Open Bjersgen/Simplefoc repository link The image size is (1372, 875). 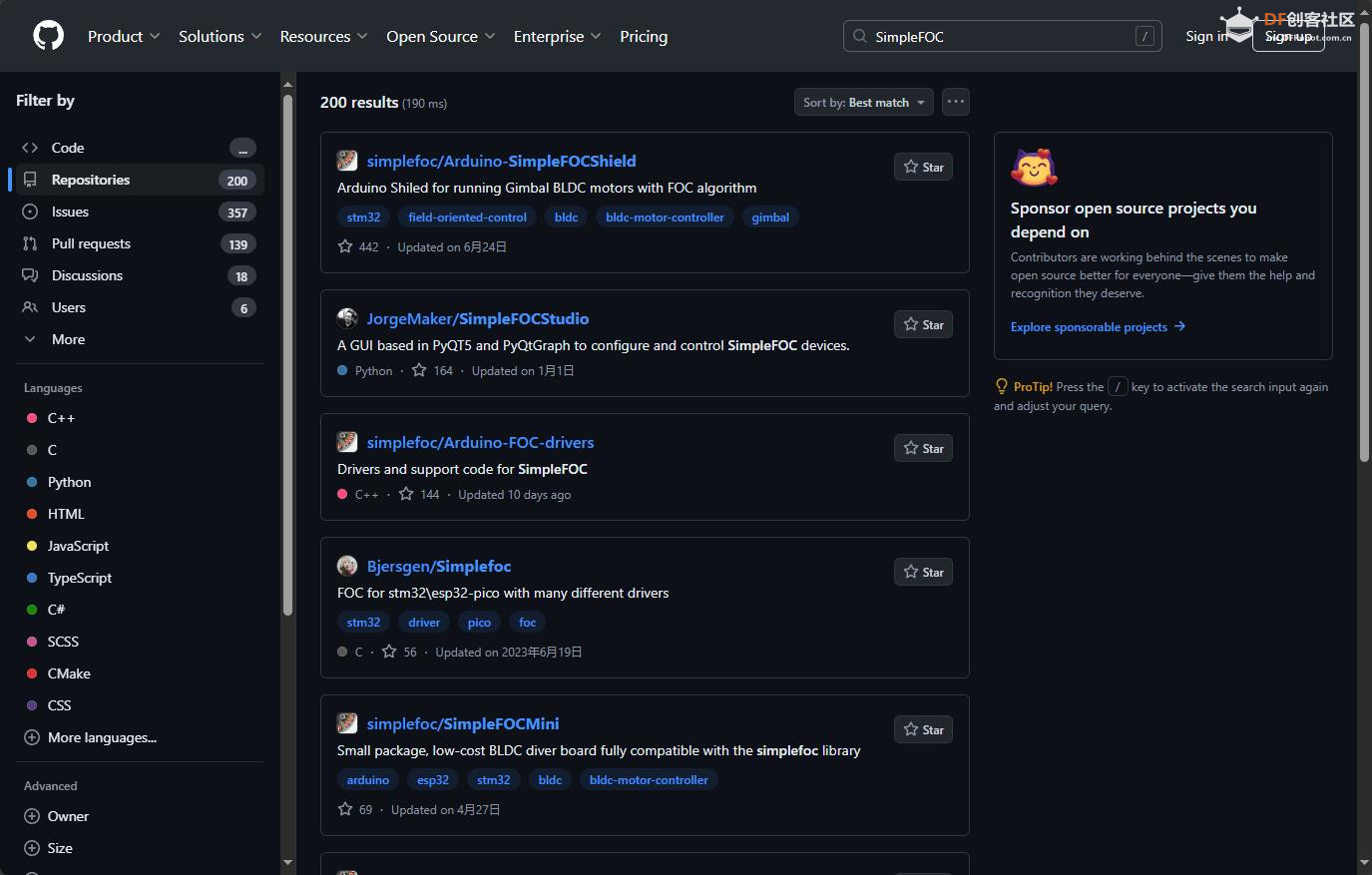pyautogui.click(x=439, y=566)
